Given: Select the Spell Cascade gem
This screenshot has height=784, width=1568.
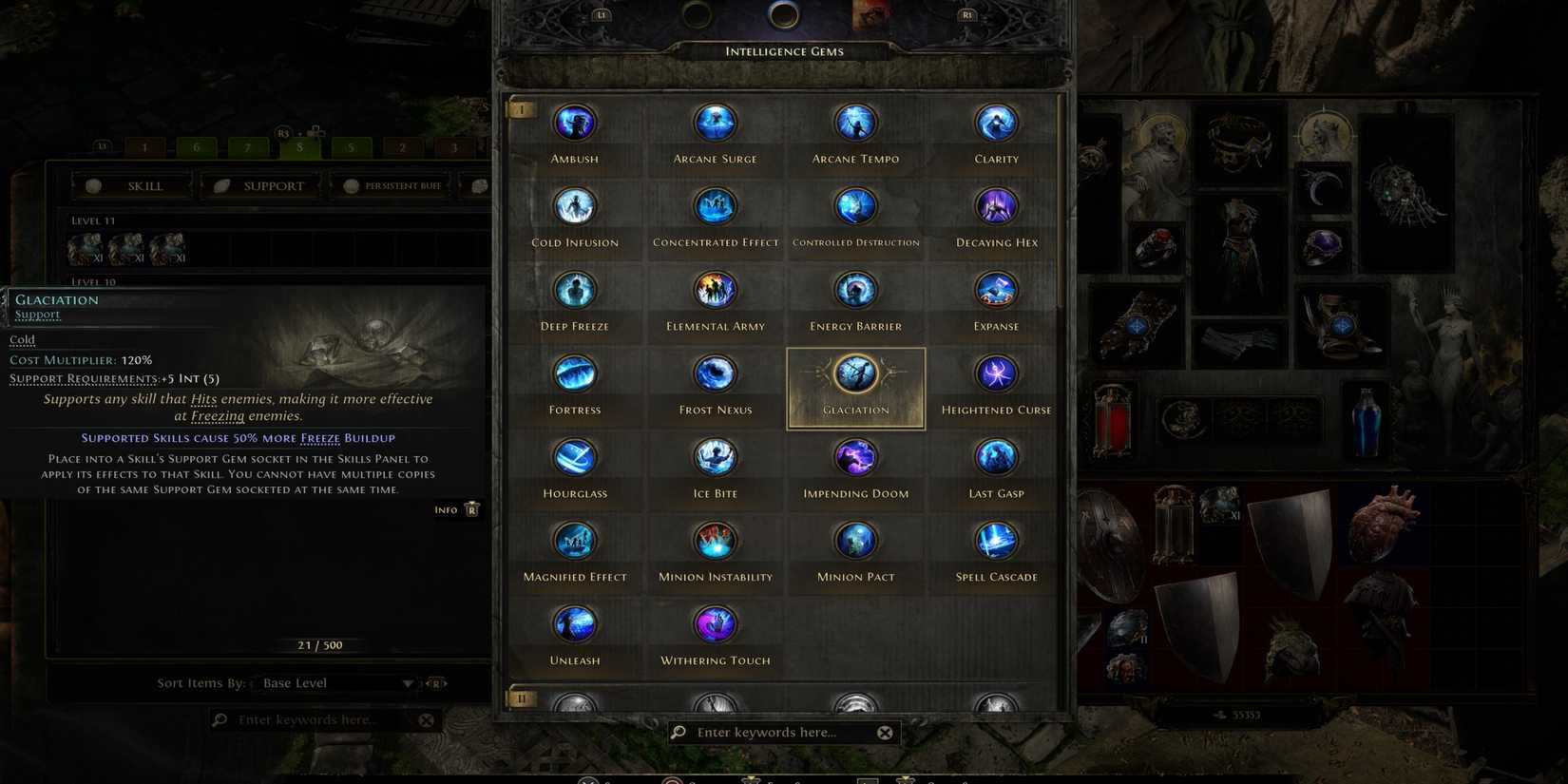Looking at the screenshot, I should tap(996, 541).
